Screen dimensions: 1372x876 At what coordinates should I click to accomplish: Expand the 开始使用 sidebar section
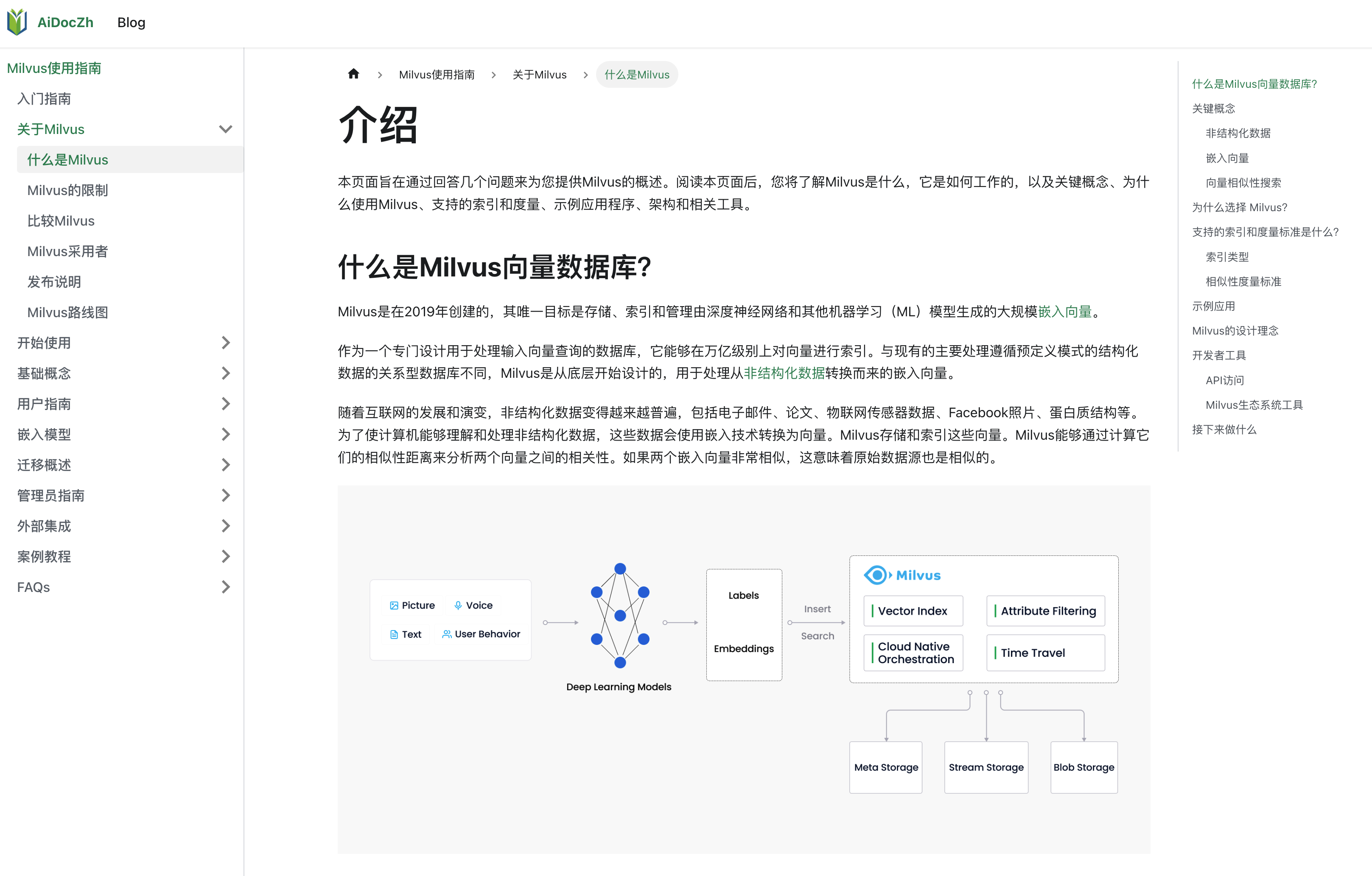click(x=226, y=343)
